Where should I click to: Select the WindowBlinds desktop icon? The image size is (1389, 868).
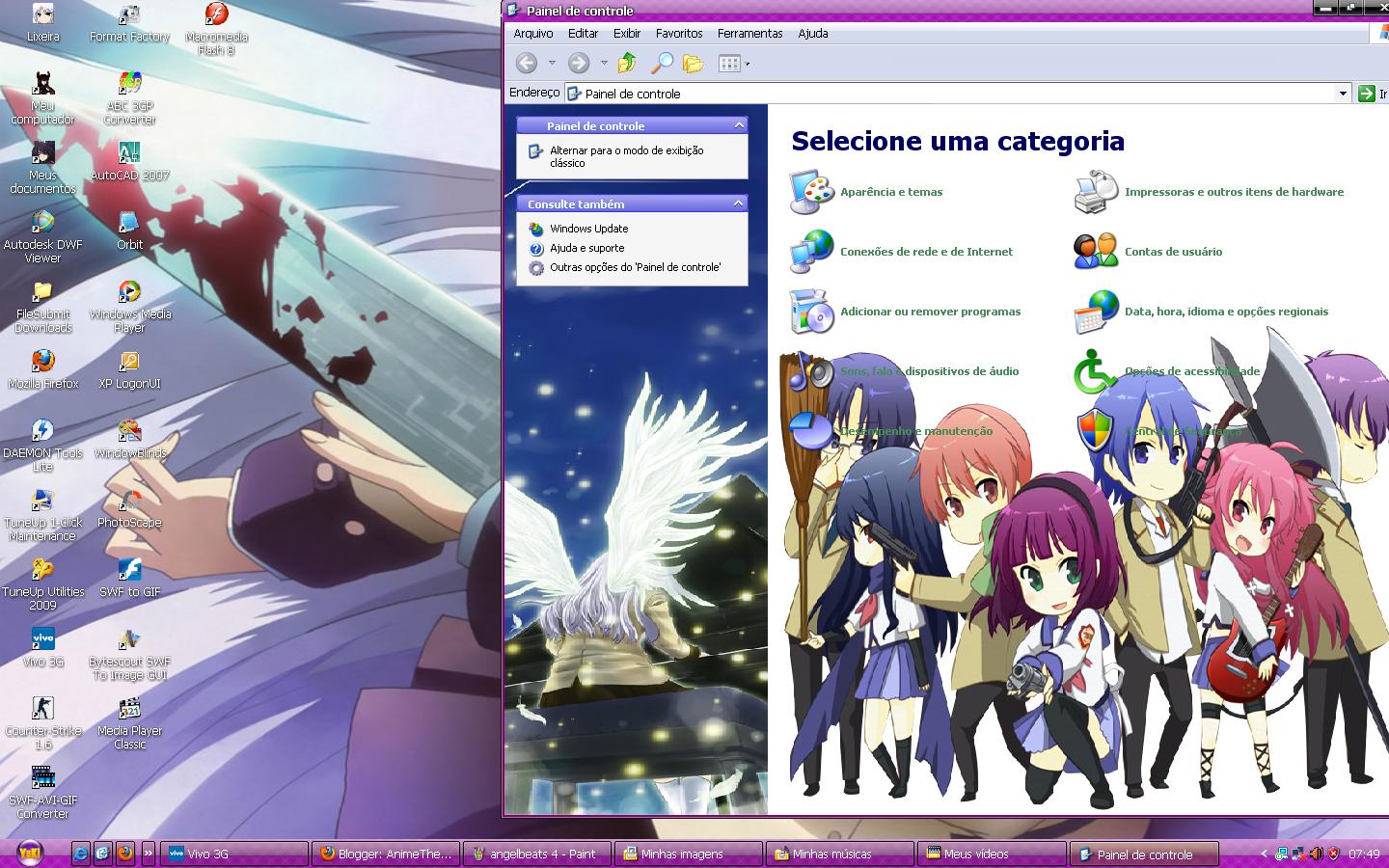coord(129,440)
